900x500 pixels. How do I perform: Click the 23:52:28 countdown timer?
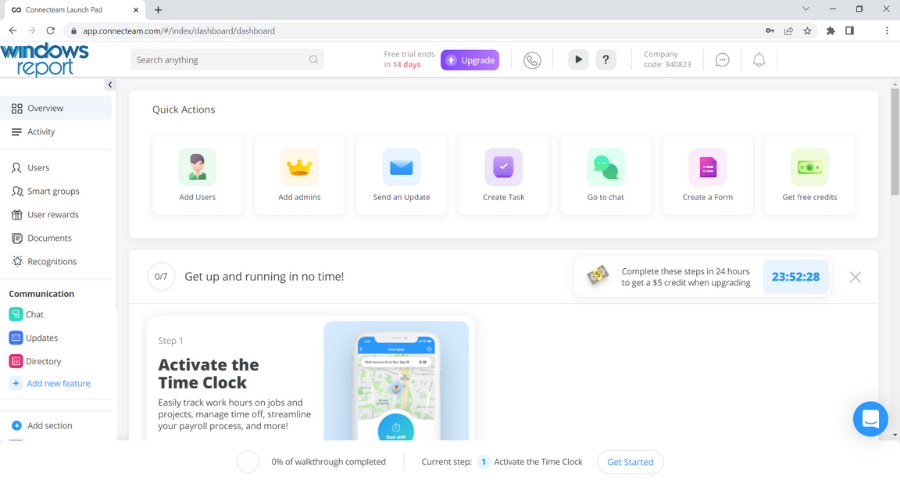tap(796, 277)
